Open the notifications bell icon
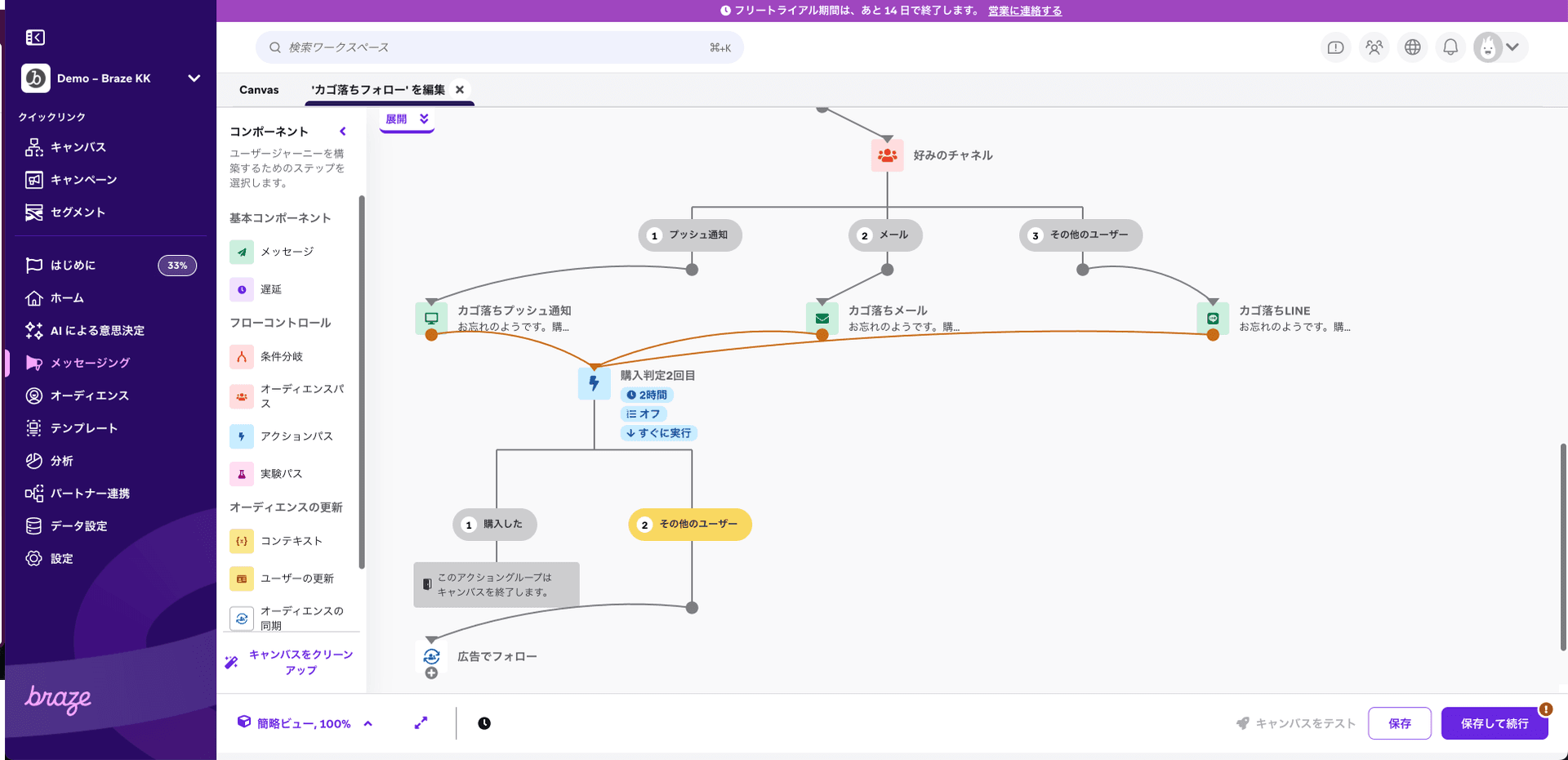Viewport: 1568px width, 760px height. (1450, 47)
